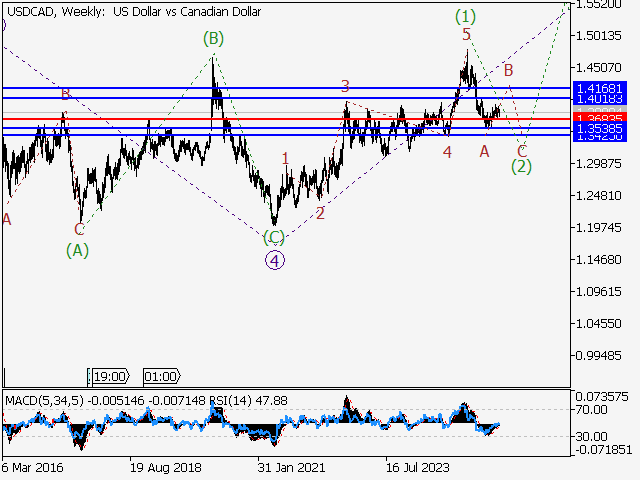Click the 1.40183 blue price label
640x480 pixels.
(600, 98)
